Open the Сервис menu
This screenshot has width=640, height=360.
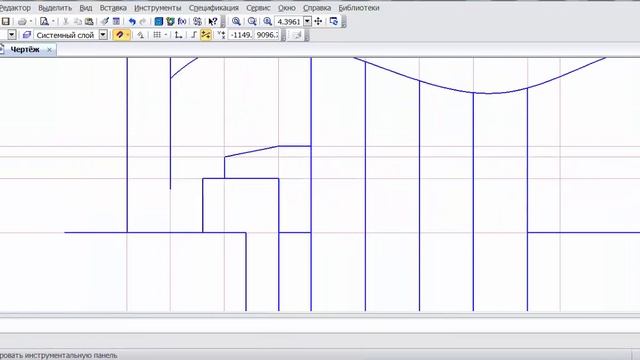[x=258, y=8]
